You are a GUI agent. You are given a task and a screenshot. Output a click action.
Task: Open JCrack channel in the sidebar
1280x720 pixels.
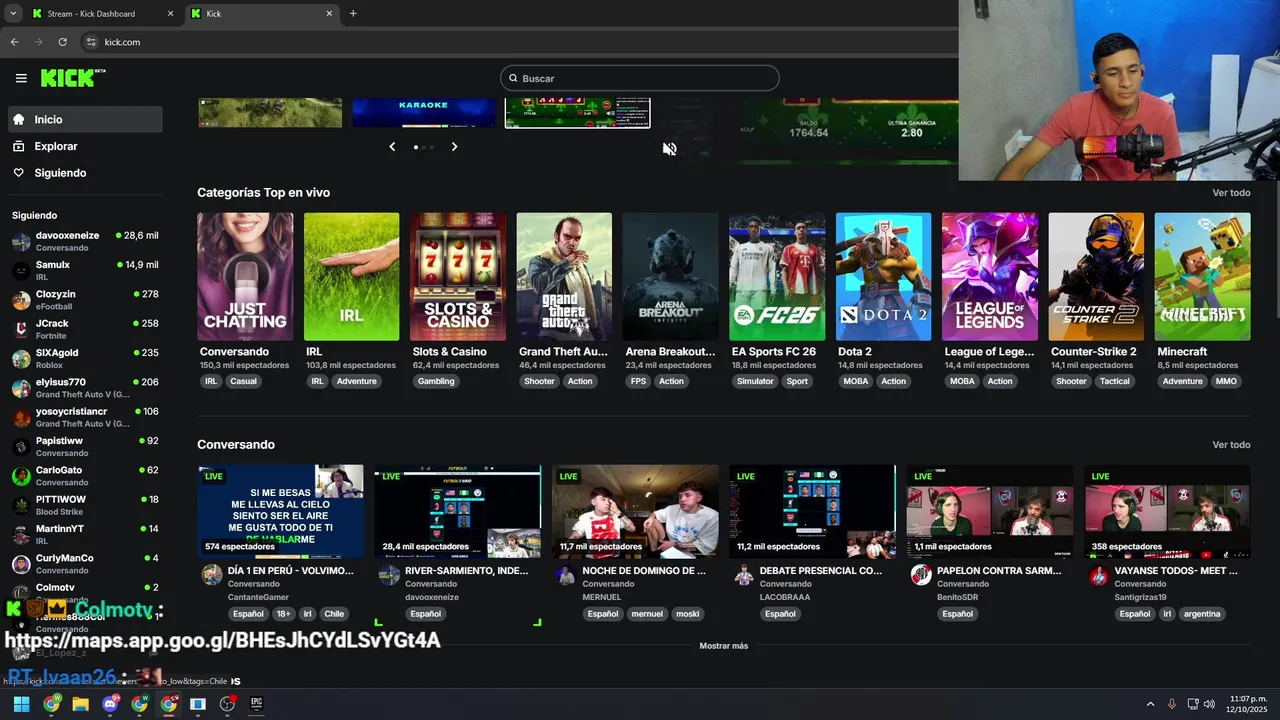(85, 329)
